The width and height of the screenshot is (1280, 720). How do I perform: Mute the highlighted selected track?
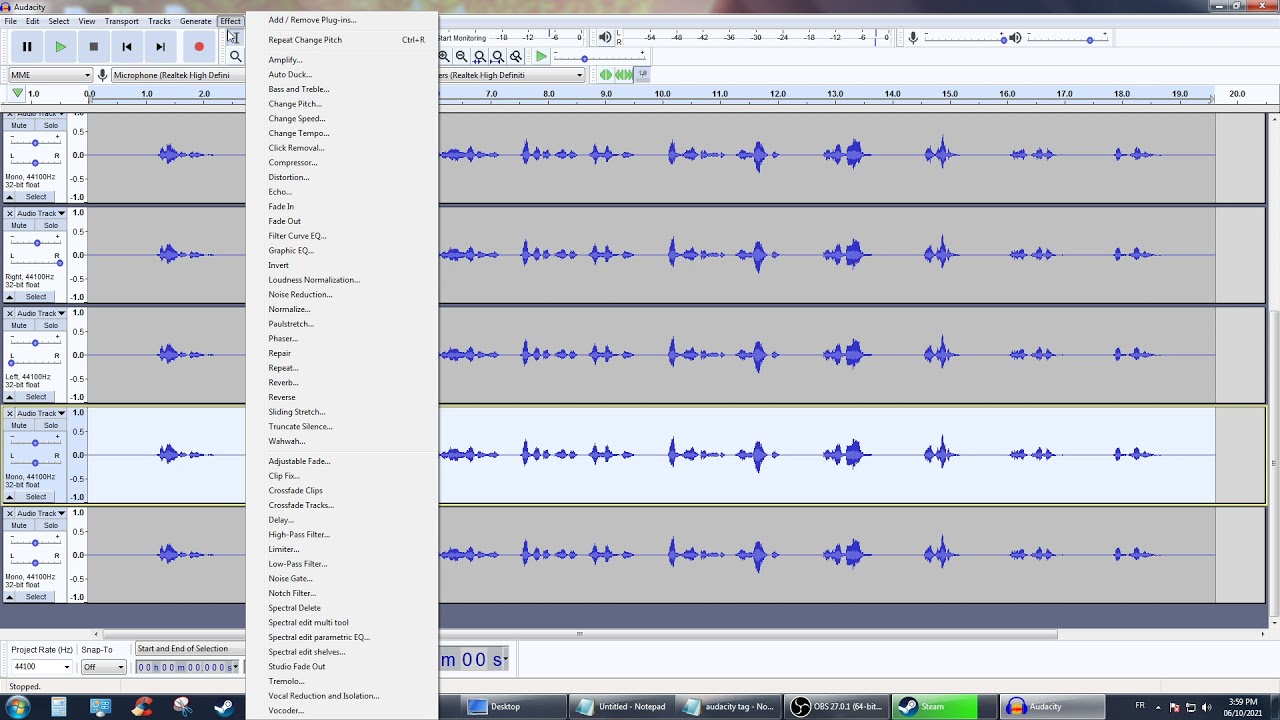click(19, 426)
